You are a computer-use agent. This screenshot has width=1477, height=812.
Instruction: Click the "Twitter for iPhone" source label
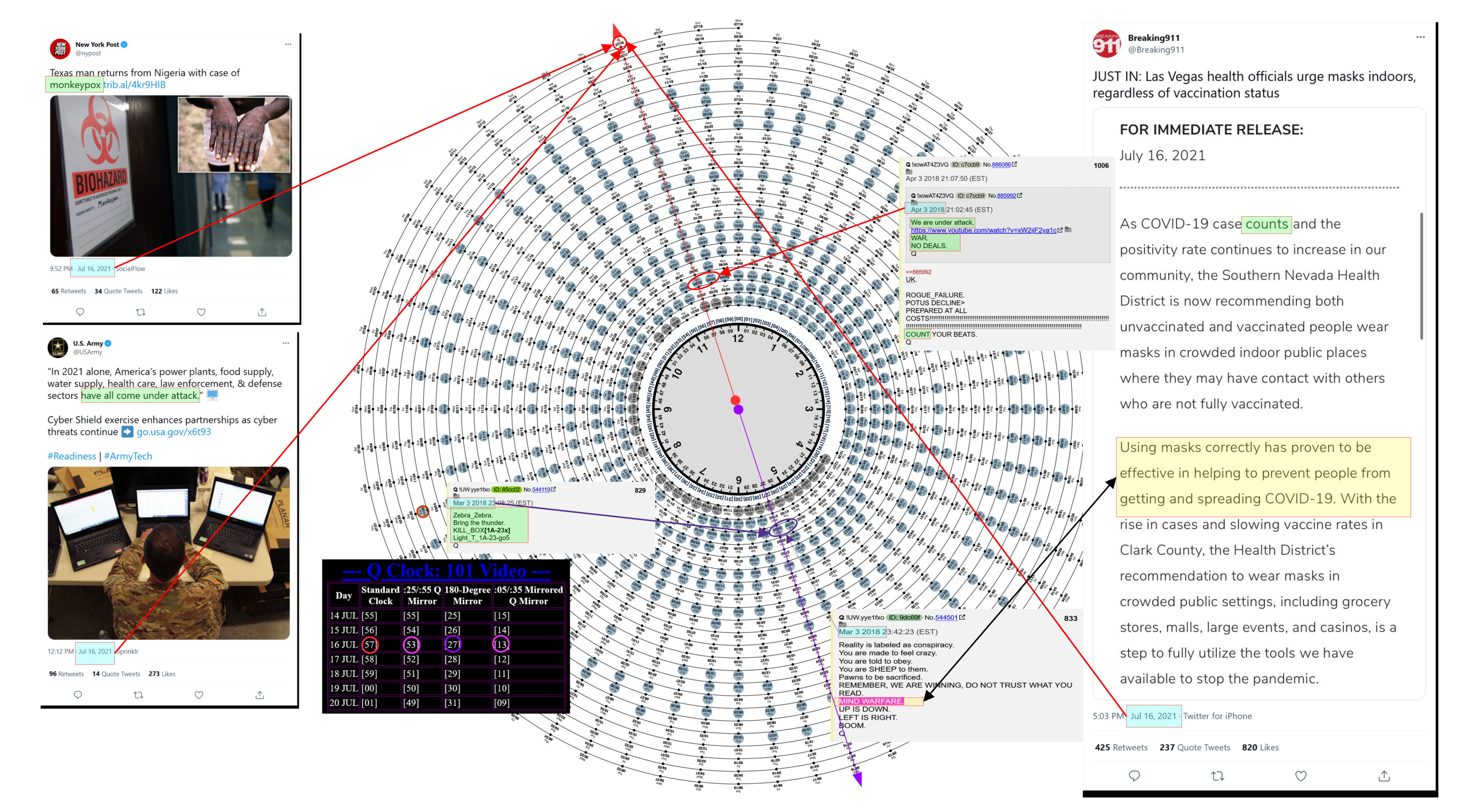coord(1218,716)
